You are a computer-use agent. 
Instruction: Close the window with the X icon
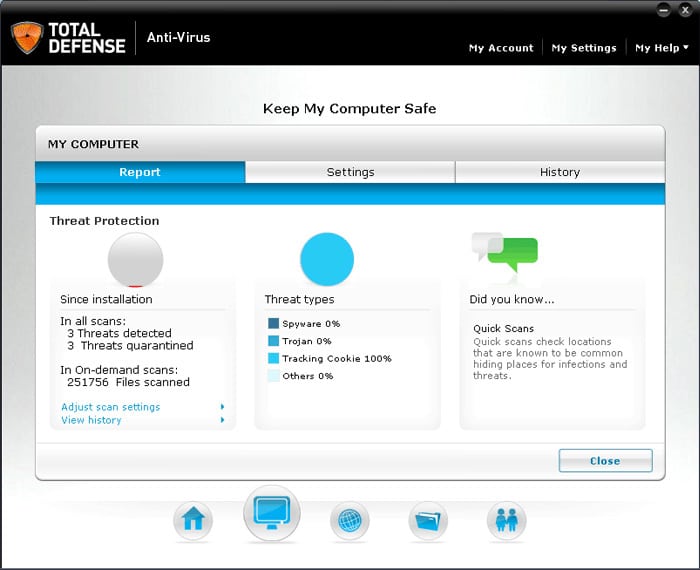pyautogui.click(x=685, y=10)
